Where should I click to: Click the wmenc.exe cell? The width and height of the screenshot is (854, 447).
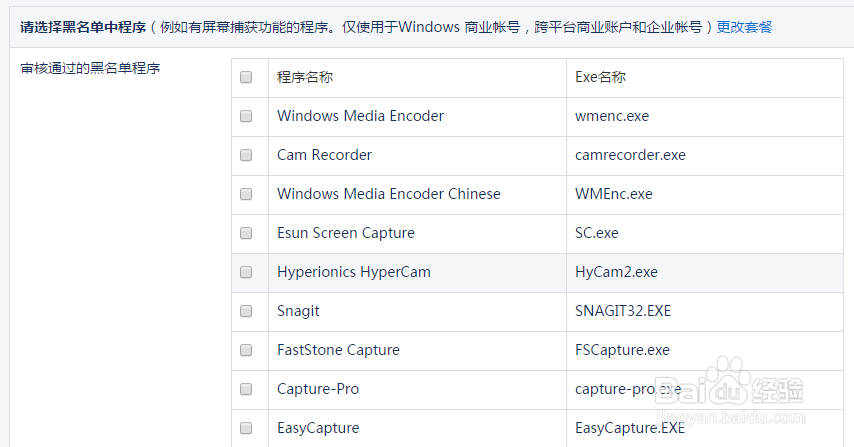[612, 116]
